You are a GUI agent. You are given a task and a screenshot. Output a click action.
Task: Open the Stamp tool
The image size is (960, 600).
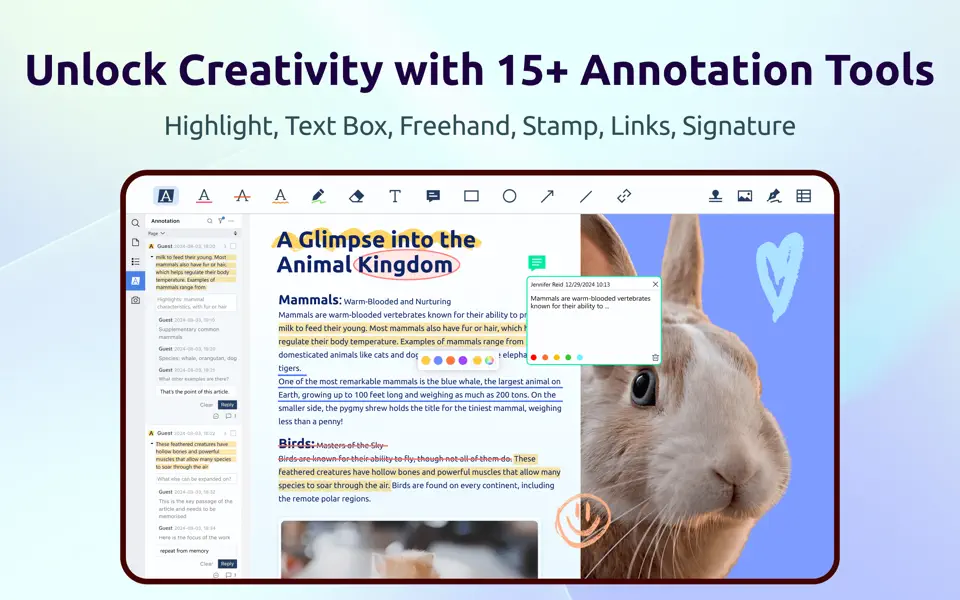[715, 196]
